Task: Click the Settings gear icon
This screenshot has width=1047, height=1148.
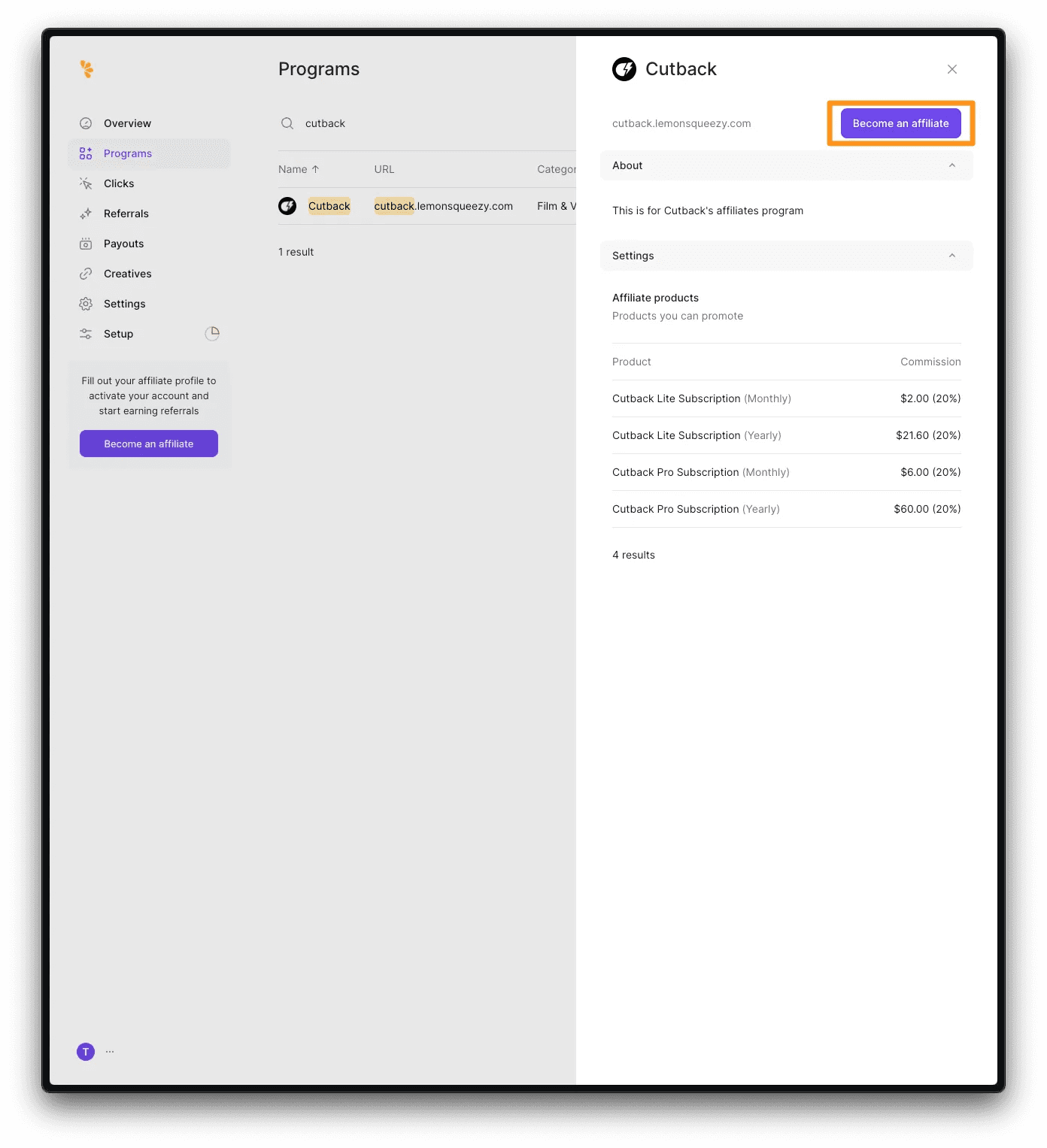Action: pos(86,304)
